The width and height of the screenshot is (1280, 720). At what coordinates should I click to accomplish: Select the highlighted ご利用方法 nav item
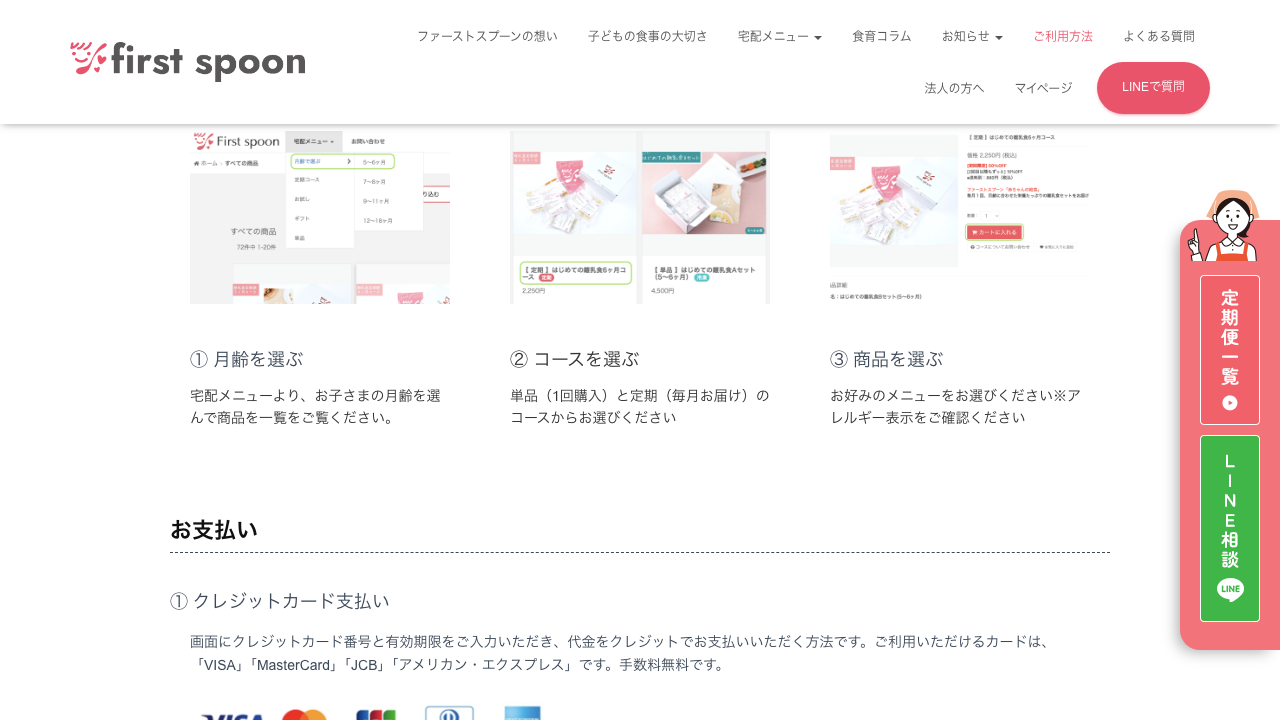point(1063,36)
